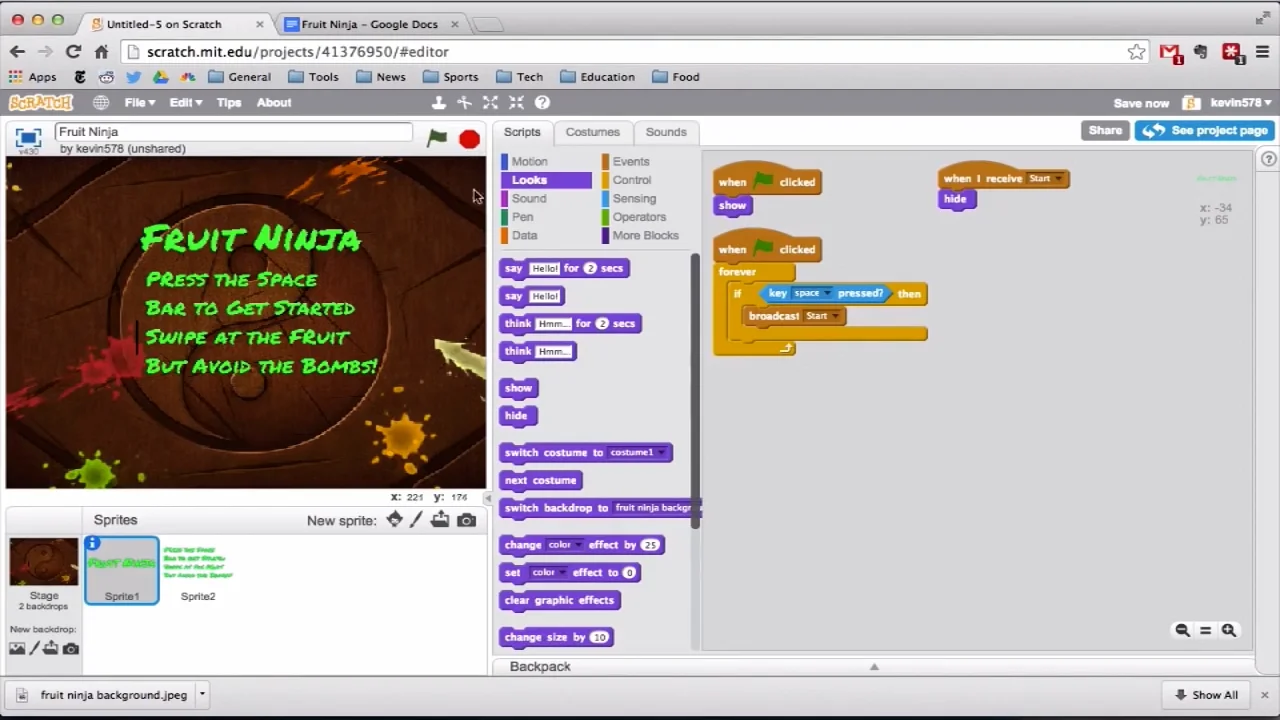Click the green flag to run project
1280x720 pixels.
click(x=437, y=138)
